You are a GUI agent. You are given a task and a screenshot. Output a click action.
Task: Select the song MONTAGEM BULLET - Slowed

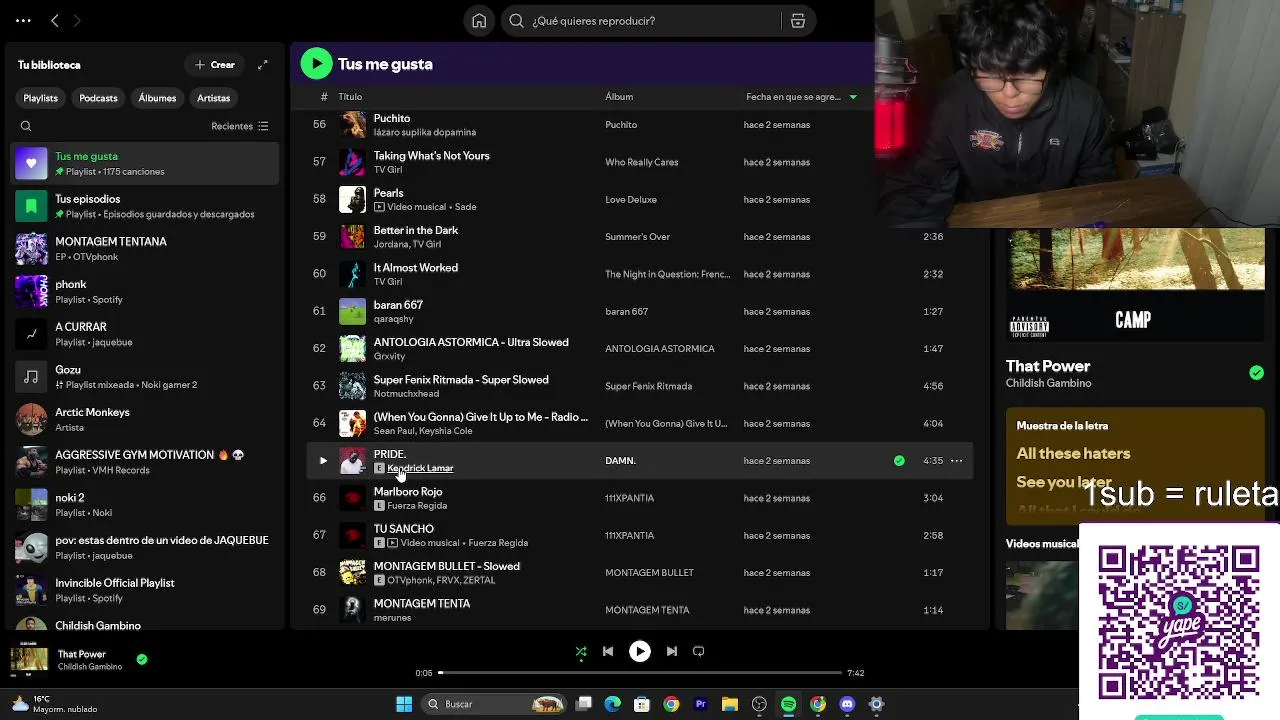pos(640,573)
